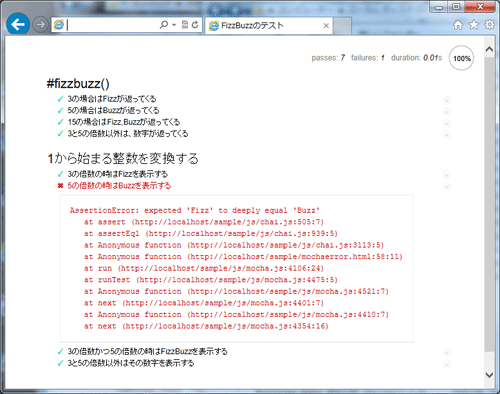Click the passes: 7 link

(328, 58)
